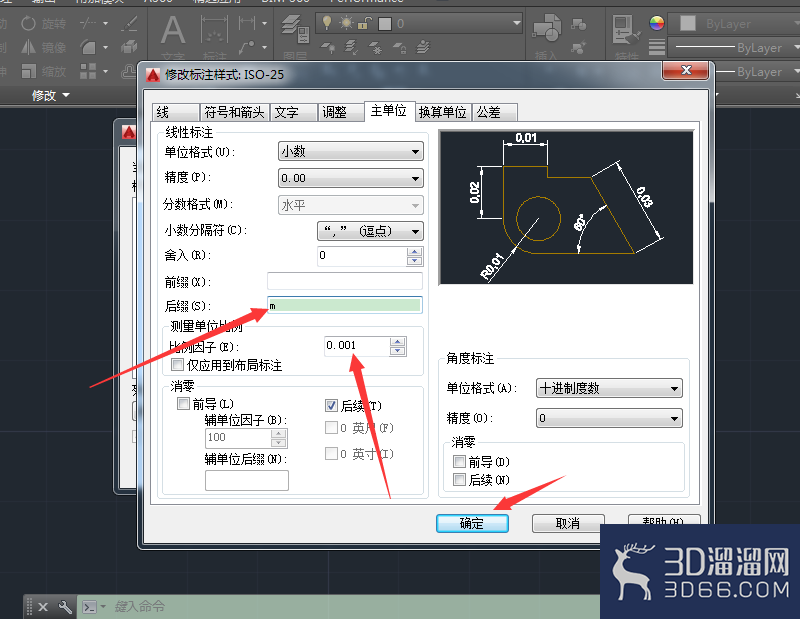The width and height of the screenshot is (800, 619).
Task: Expand the layer name dropdown showing 0
Action: pos(516,23)
